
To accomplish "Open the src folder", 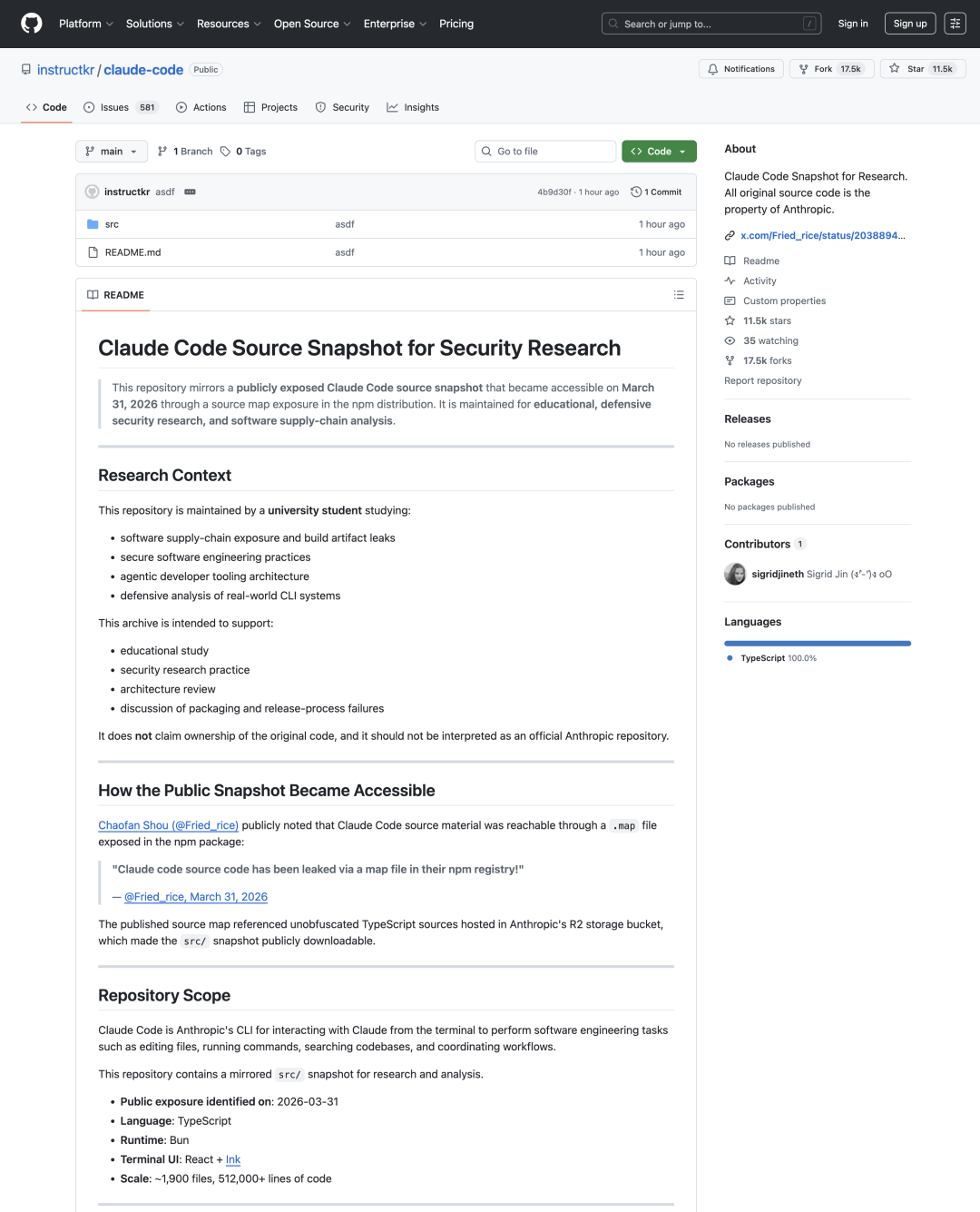I will coord(112,224).
